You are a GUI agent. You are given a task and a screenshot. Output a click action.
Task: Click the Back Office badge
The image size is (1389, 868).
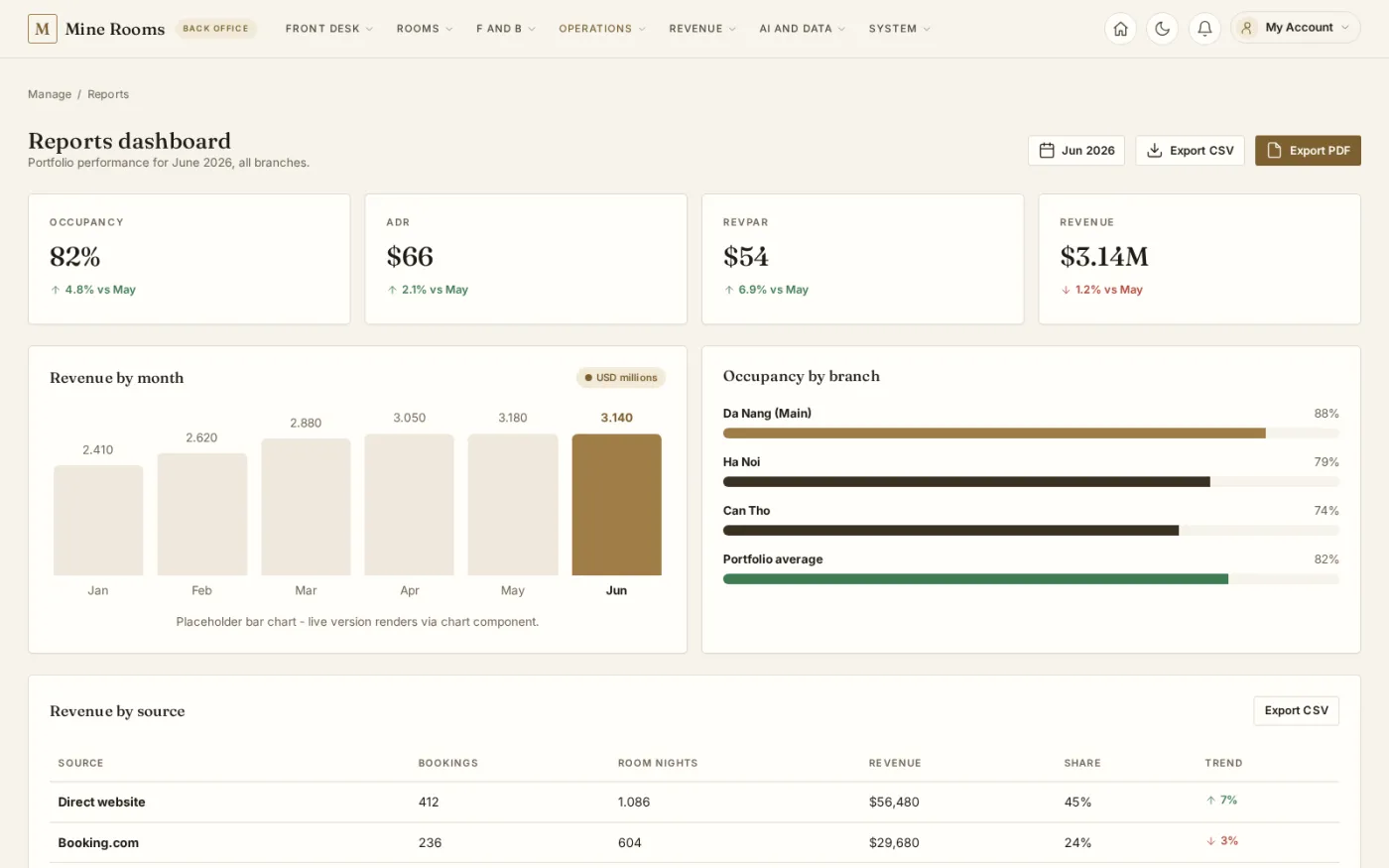215,29
